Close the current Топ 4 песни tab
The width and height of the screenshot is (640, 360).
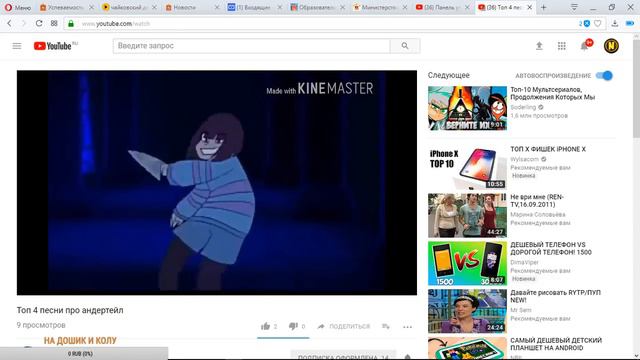point(529,7)
